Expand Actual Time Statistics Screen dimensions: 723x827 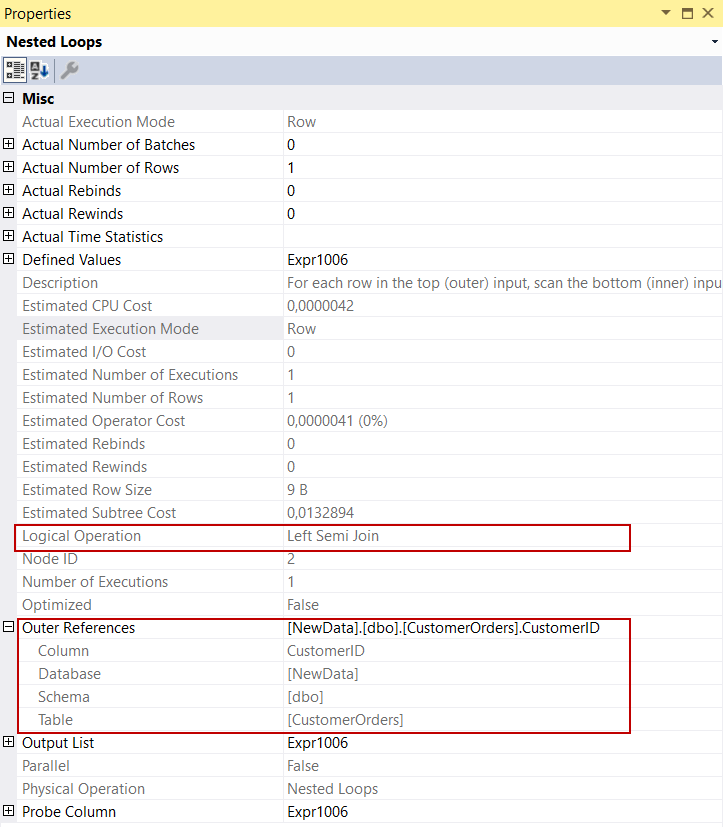pos(8,236)
